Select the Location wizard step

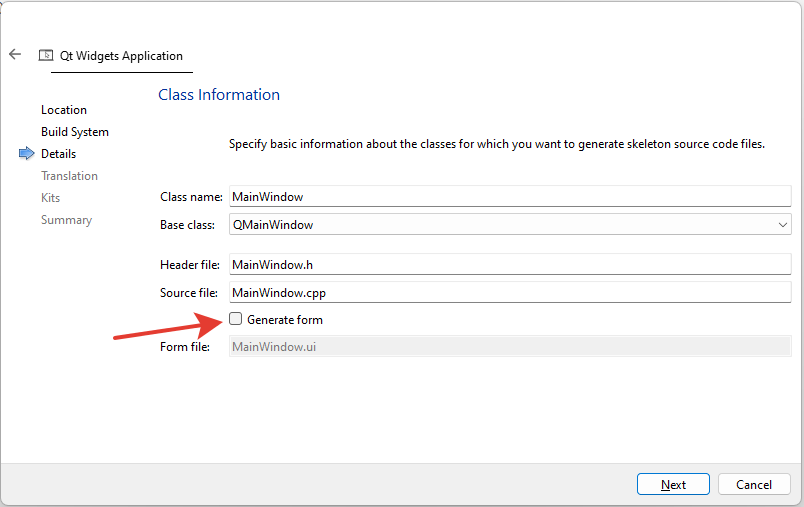tap(64, 110)
